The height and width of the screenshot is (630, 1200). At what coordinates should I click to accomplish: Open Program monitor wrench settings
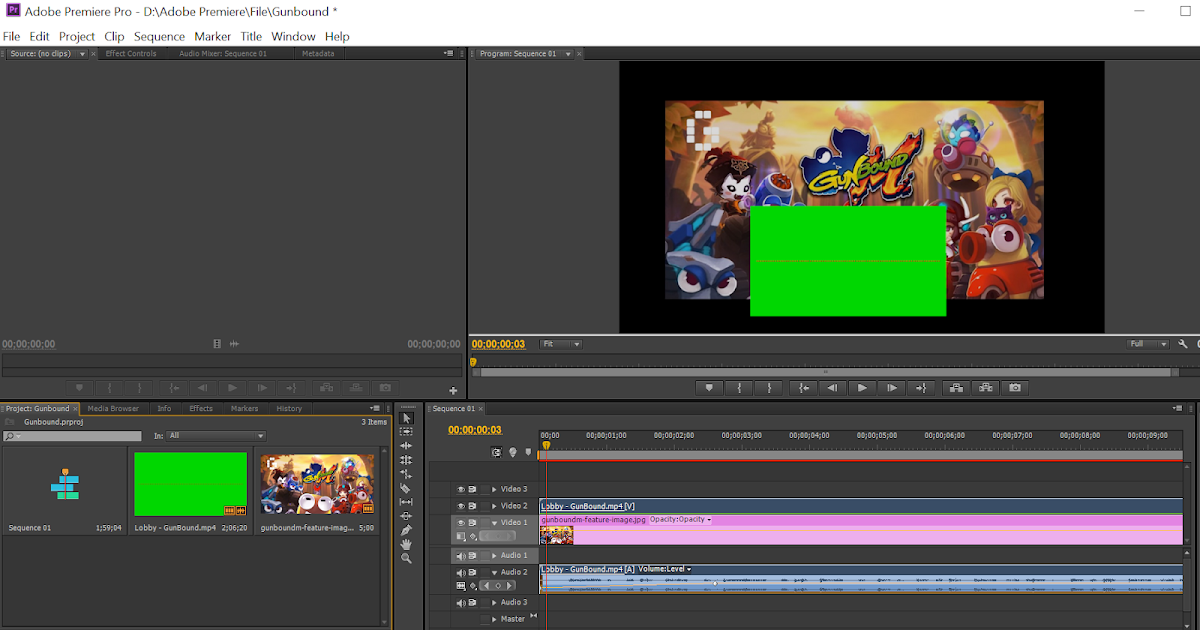(x=1183, y=344)
